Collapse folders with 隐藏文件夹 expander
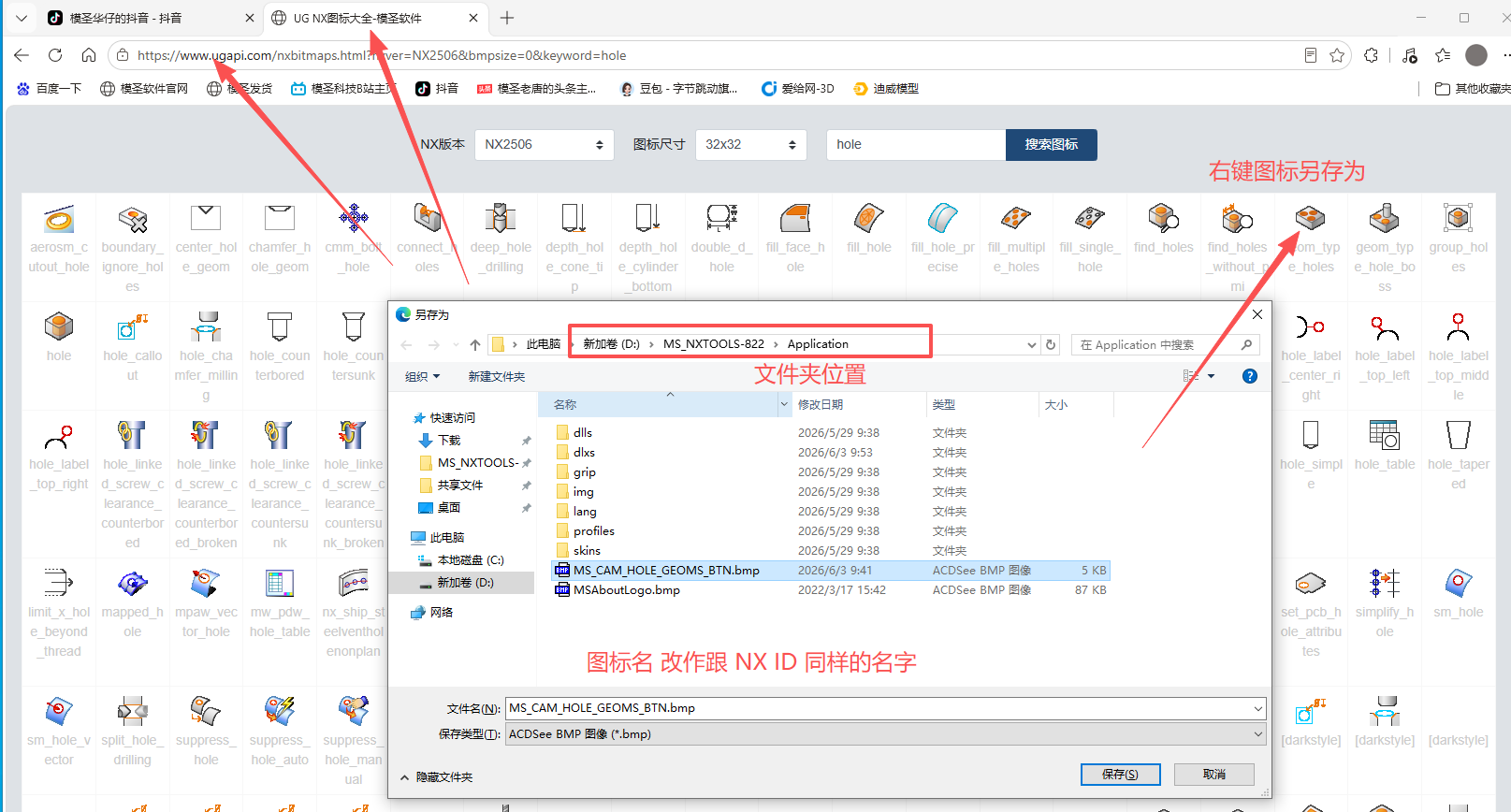This screenshot has width=1511, height=812. click(437, 777)
